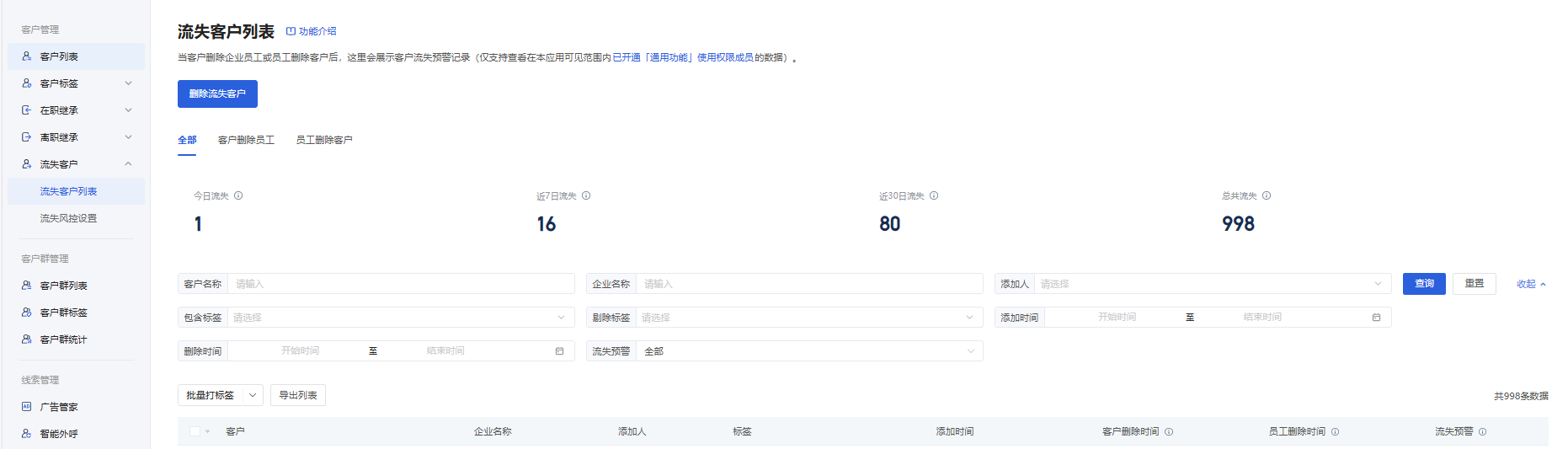Click the 添加人 column header

tap(632, 431)
